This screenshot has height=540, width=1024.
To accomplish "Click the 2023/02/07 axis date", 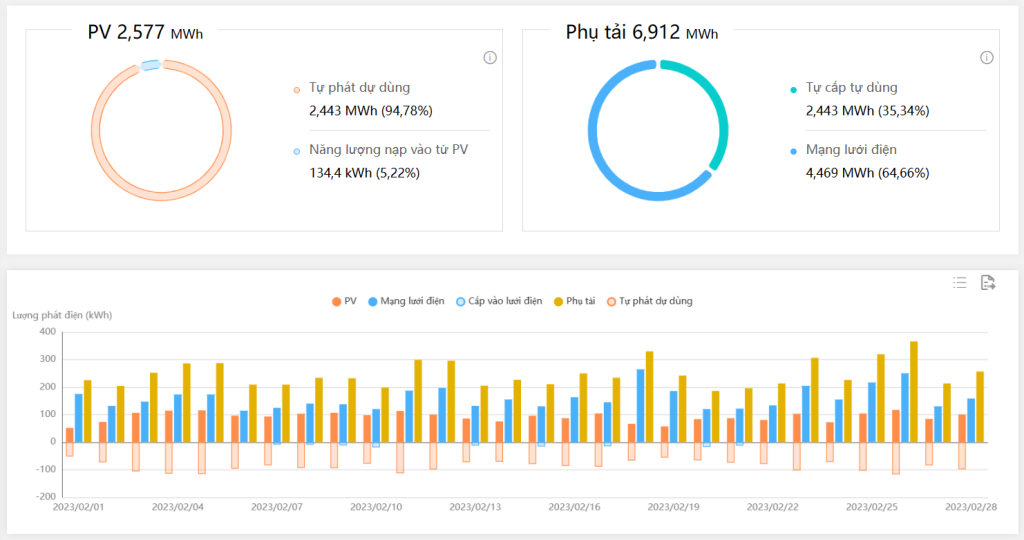I will (x=277, y=507).
